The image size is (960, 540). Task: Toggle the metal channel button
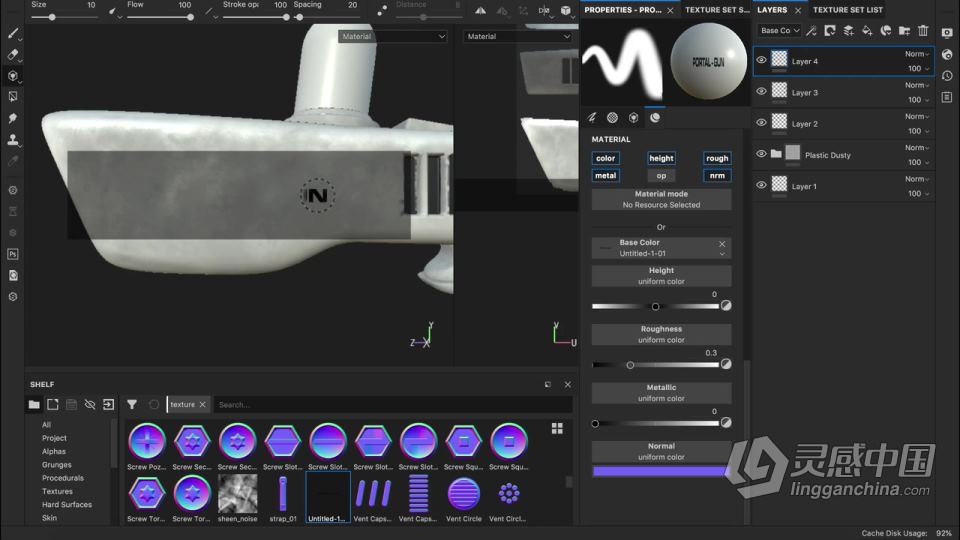click(x=606, y=176)
